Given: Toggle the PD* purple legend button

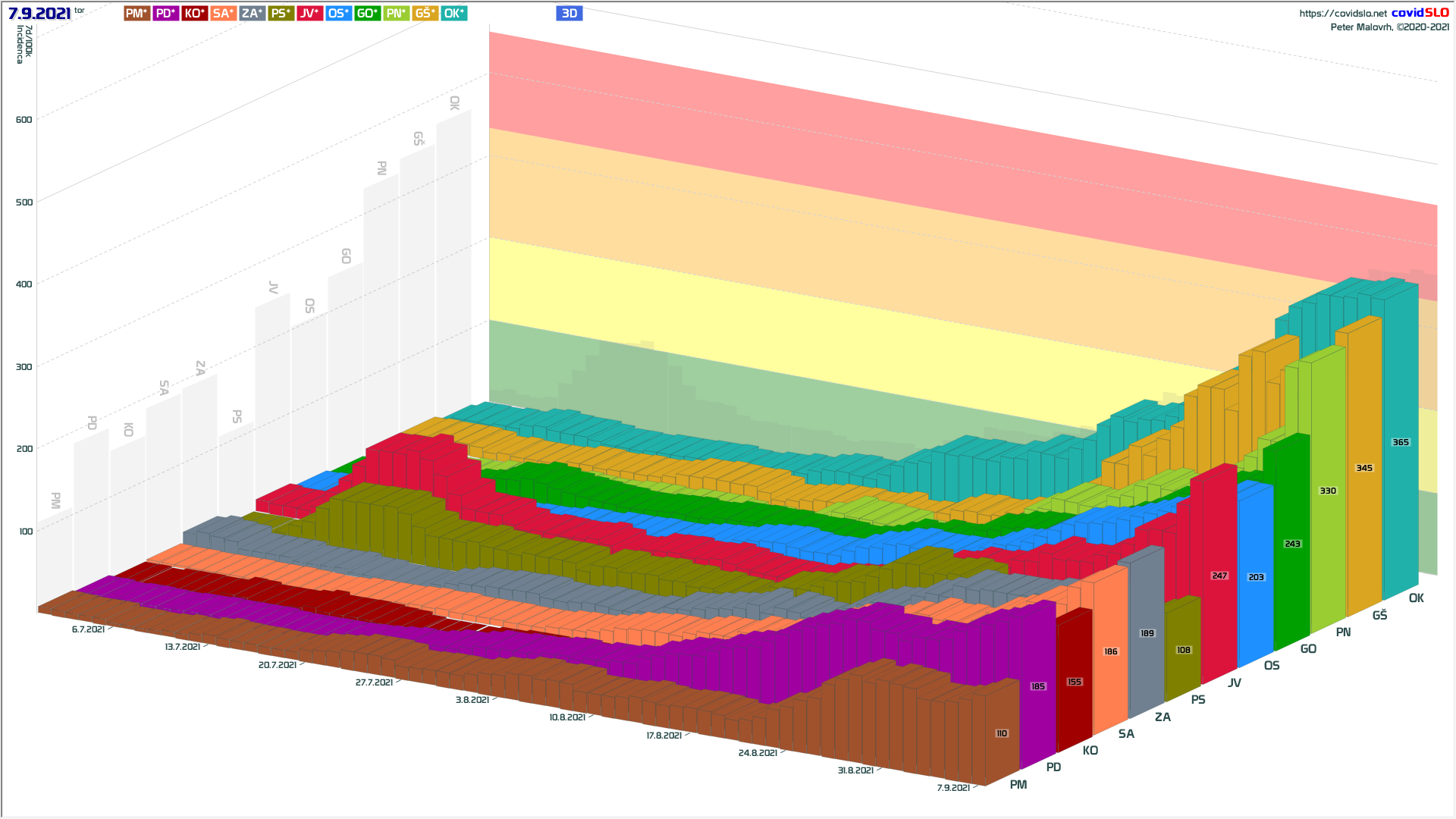Looking at the screenshot, I should click(x=165, y=14).
